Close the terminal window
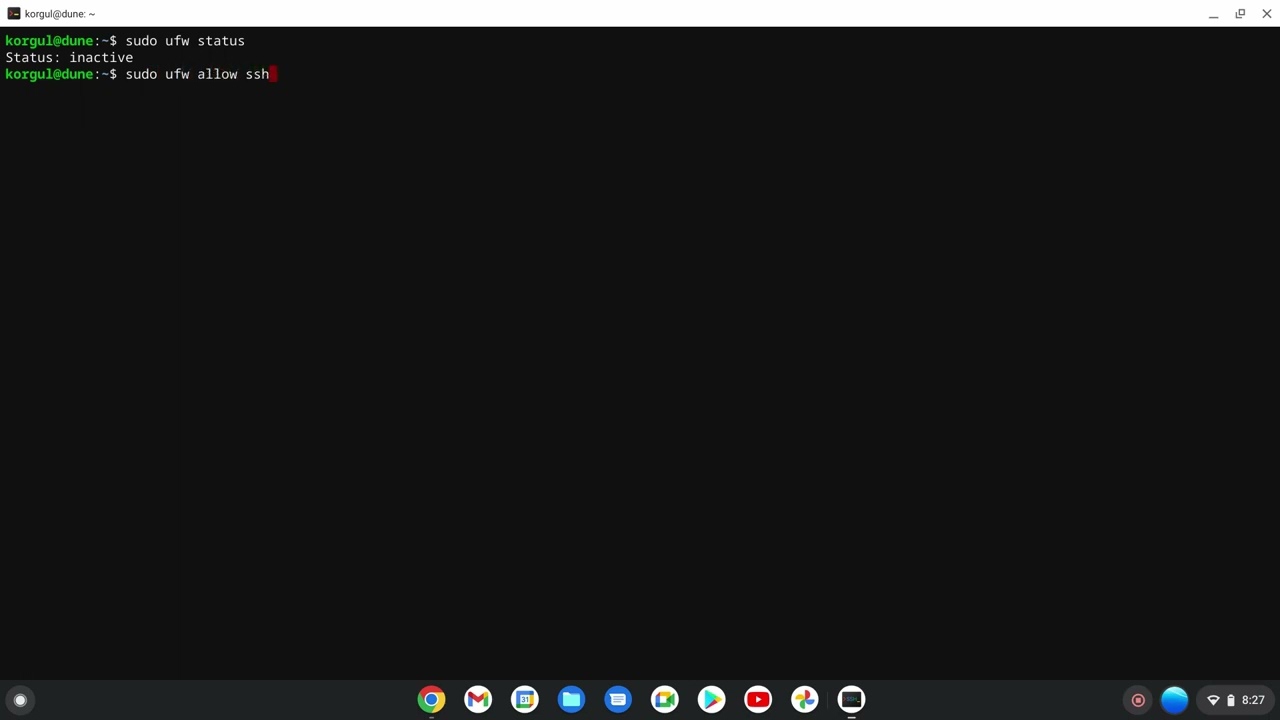Image resolution: width=1280 pixels, height=720 pixels. point(1267,14)
